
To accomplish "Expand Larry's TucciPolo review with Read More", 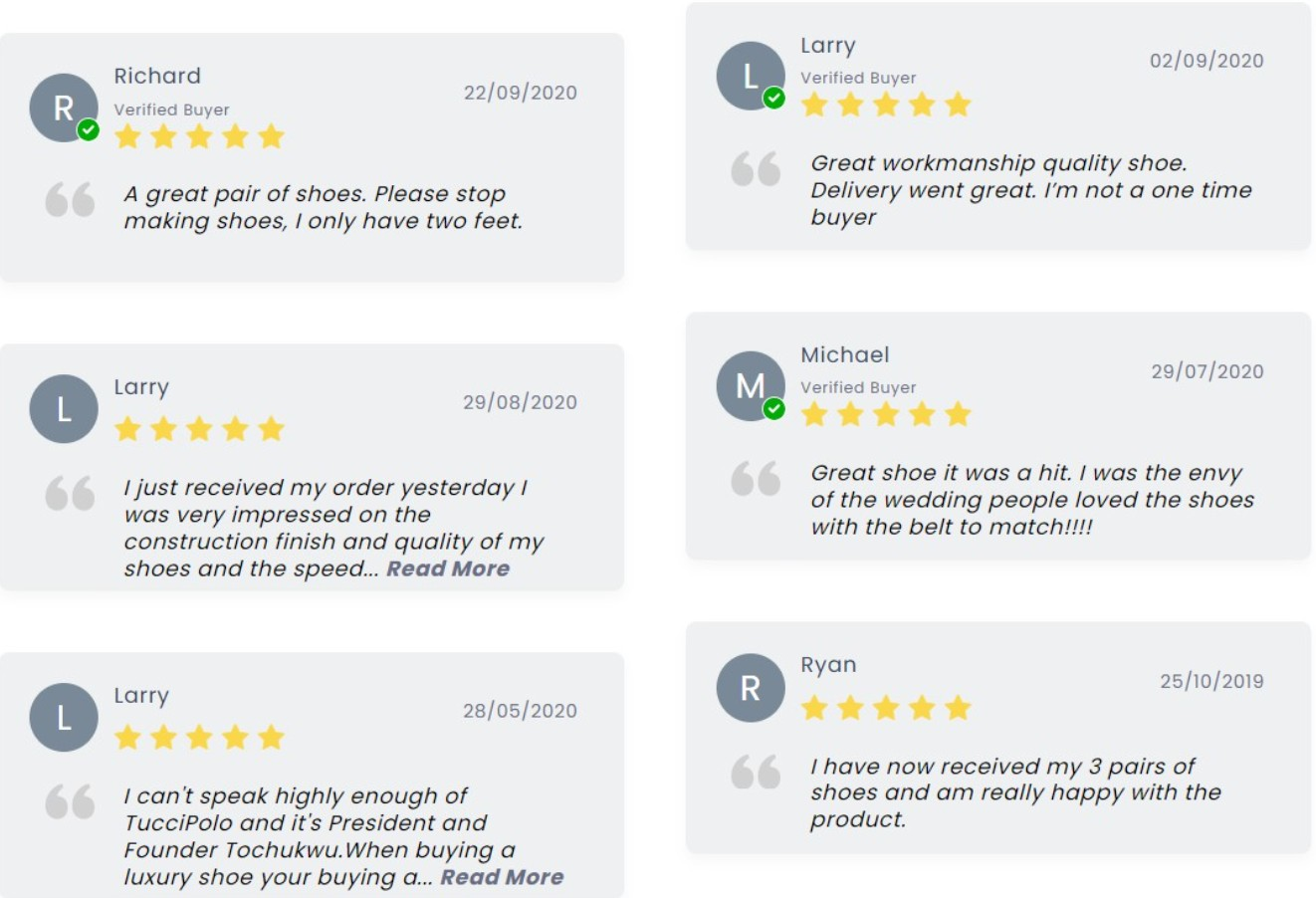I will (x=502, y=877).
